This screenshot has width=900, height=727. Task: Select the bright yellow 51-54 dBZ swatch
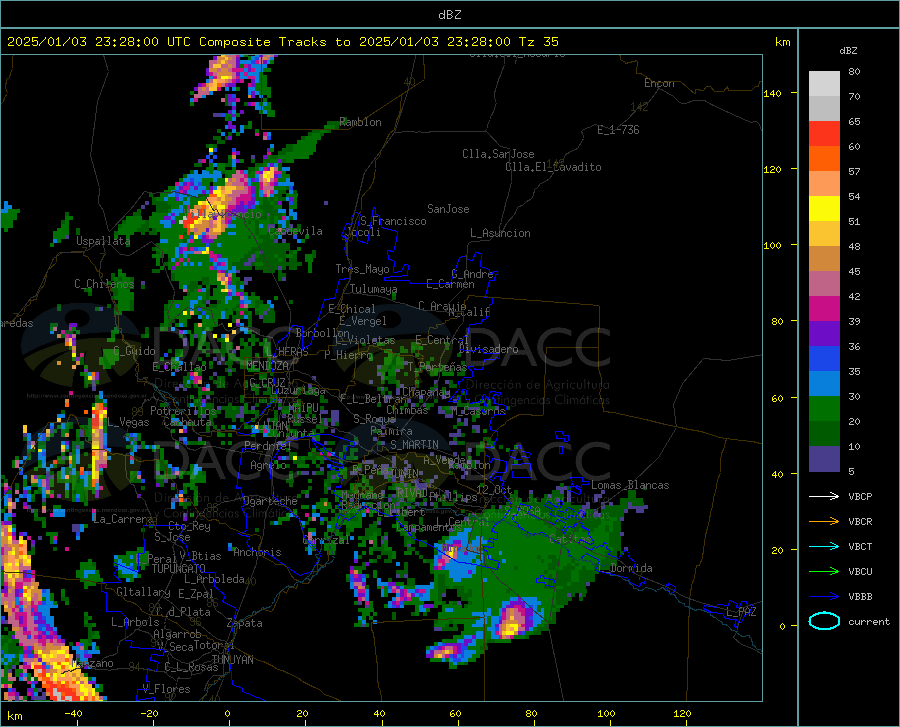(x=824, y=209)
